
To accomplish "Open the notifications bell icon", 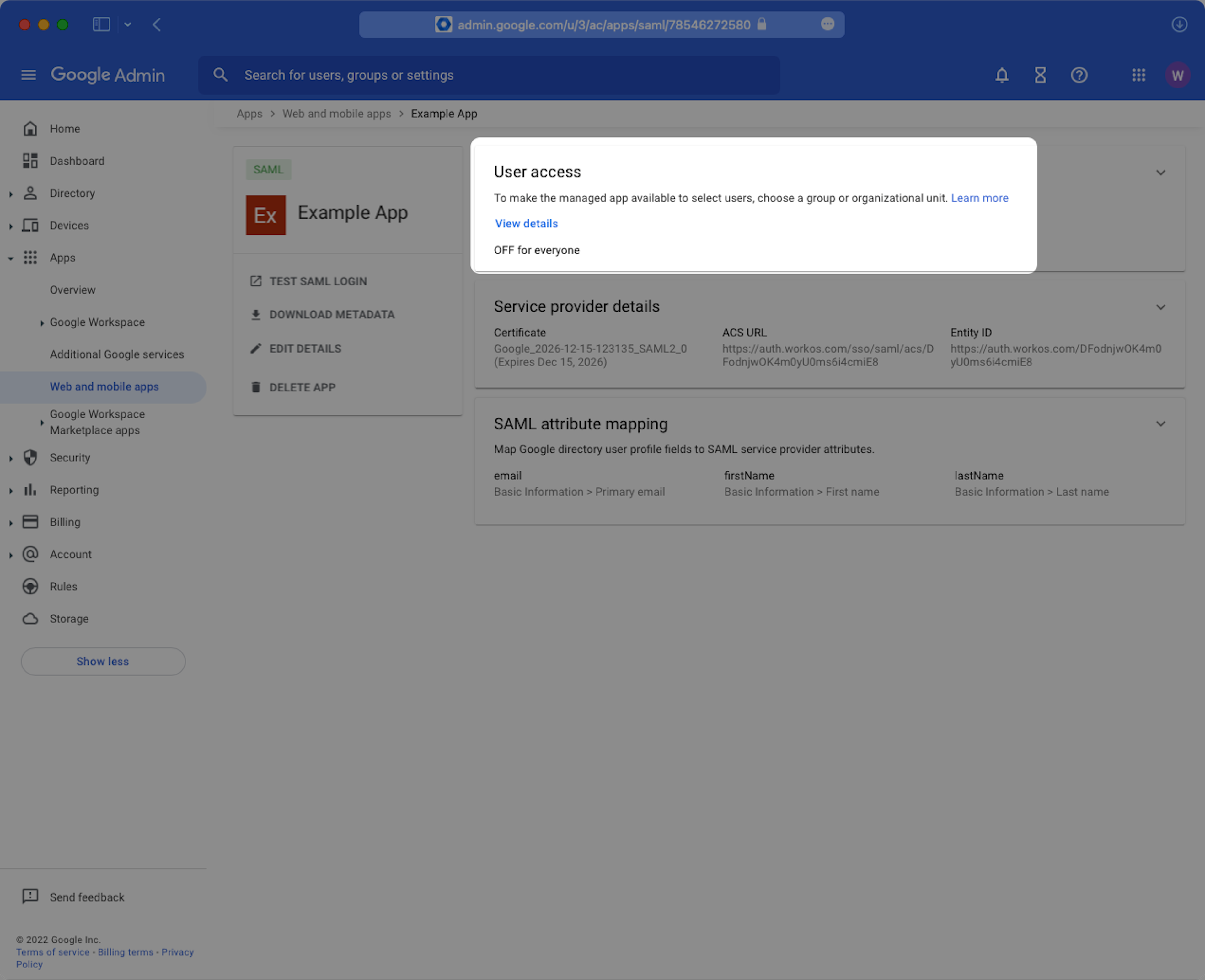I will (x=1002, y=75).
